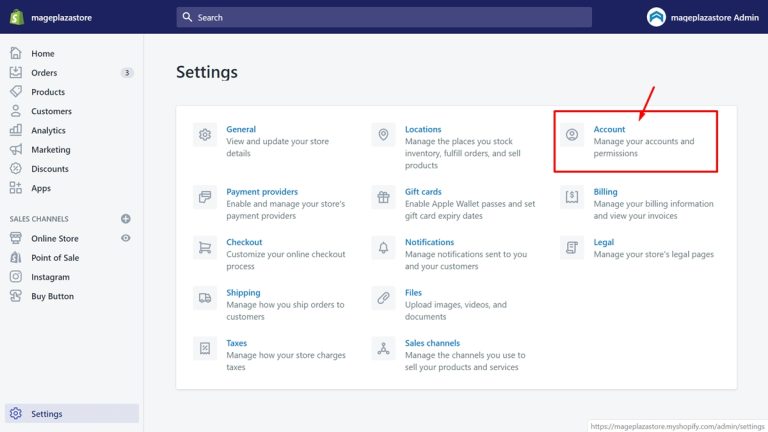This screenshot has height=432, width=768.
Task: Open Orders in the sidebar
Action: (x=44, y=73)
